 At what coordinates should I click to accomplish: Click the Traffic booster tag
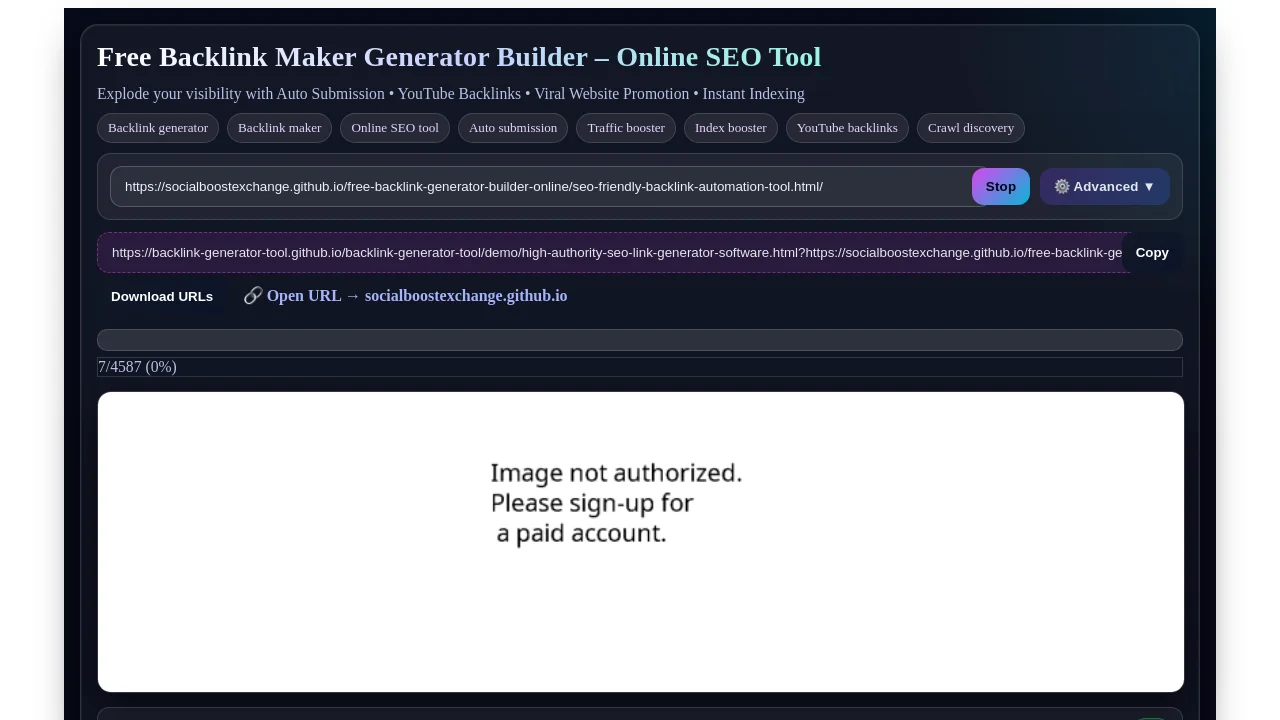click(626, 128)
